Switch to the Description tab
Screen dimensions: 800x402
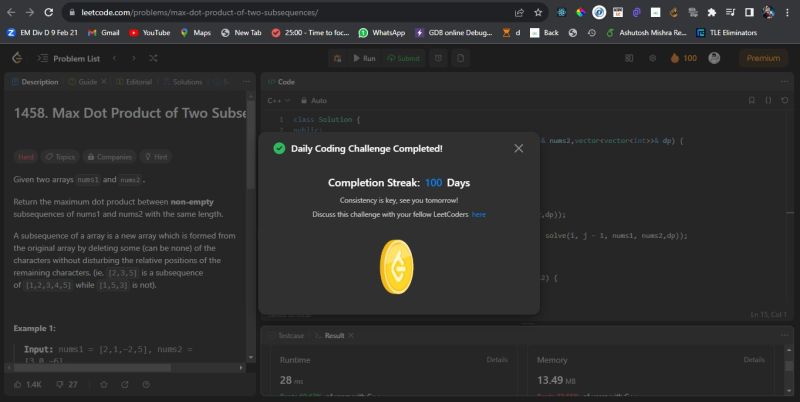click(35, 82)
